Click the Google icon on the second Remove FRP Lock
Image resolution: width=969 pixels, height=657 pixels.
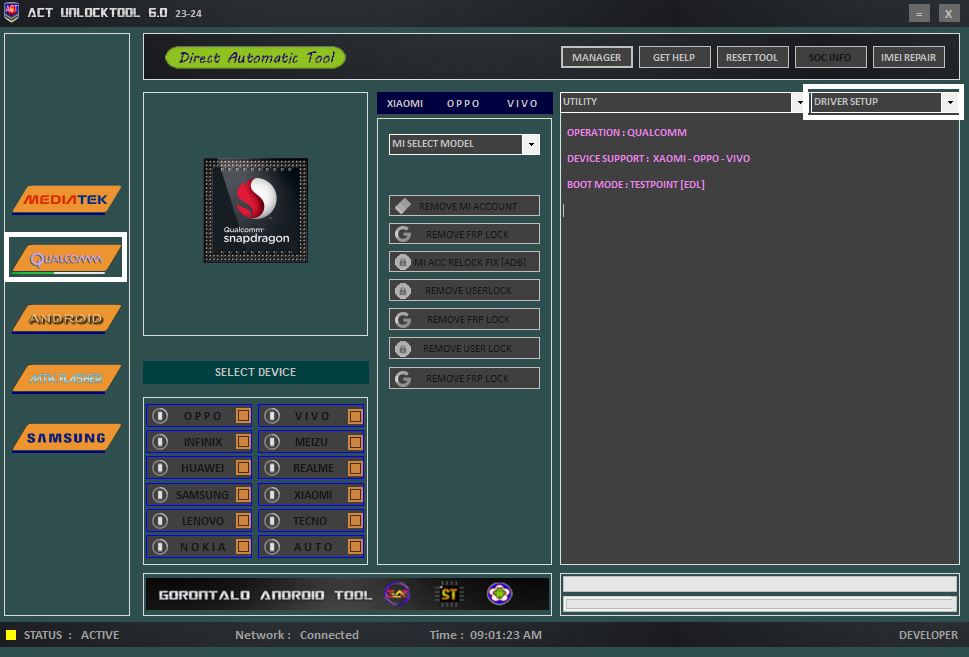pos(403,320)
